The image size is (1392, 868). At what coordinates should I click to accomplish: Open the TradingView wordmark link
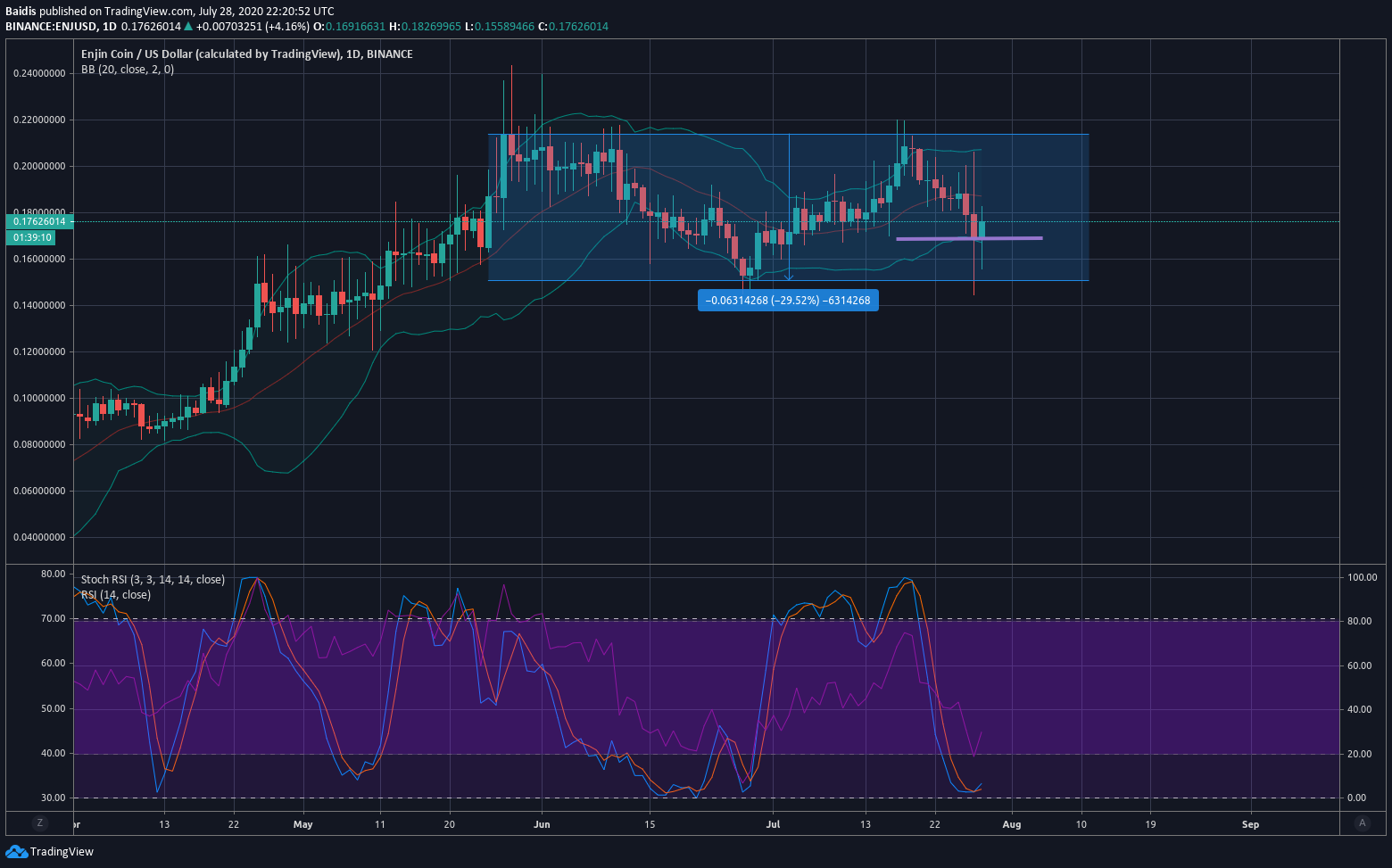tap(62, 852)
